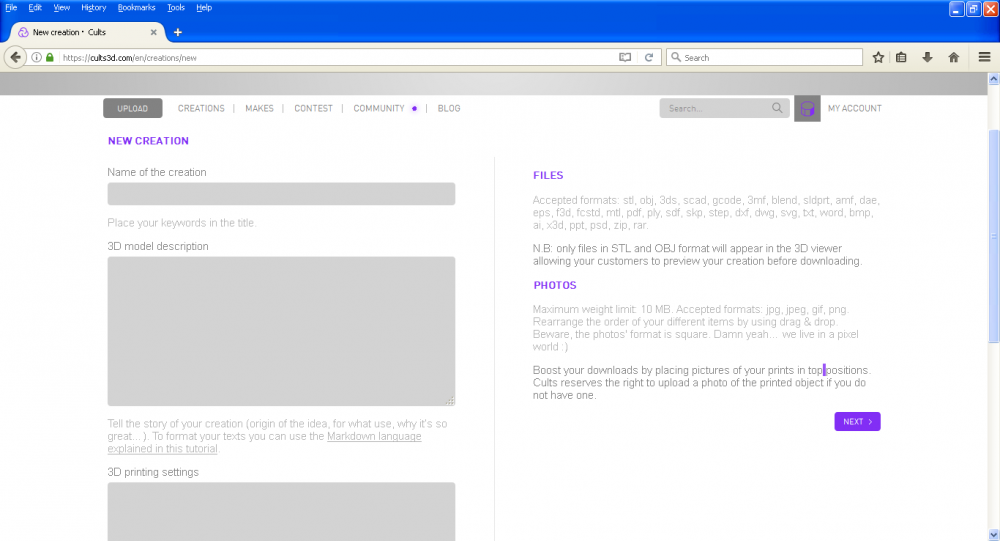Screen dimensions: 1000x541
Task: Restore down the browser window
Action: pyautogui.click(x=973, y=9)
